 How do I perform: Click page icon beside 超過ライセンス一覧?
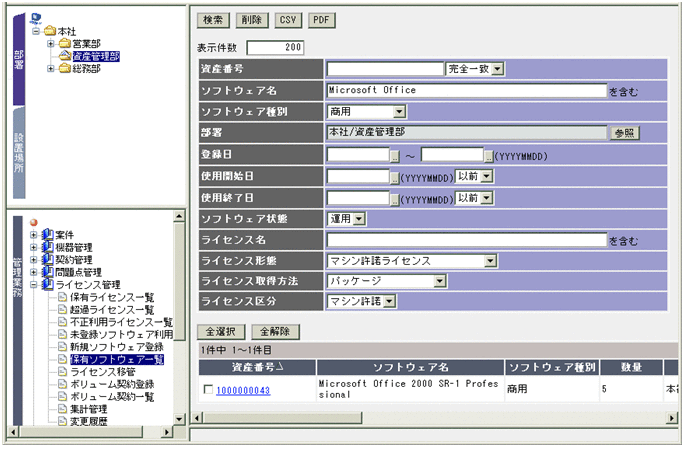click(62, 309)
